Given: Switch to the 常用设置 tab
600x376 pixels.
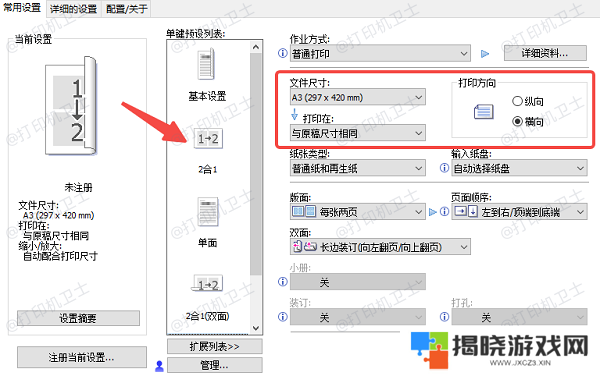Looking at the screenshot, I should 22,8.
